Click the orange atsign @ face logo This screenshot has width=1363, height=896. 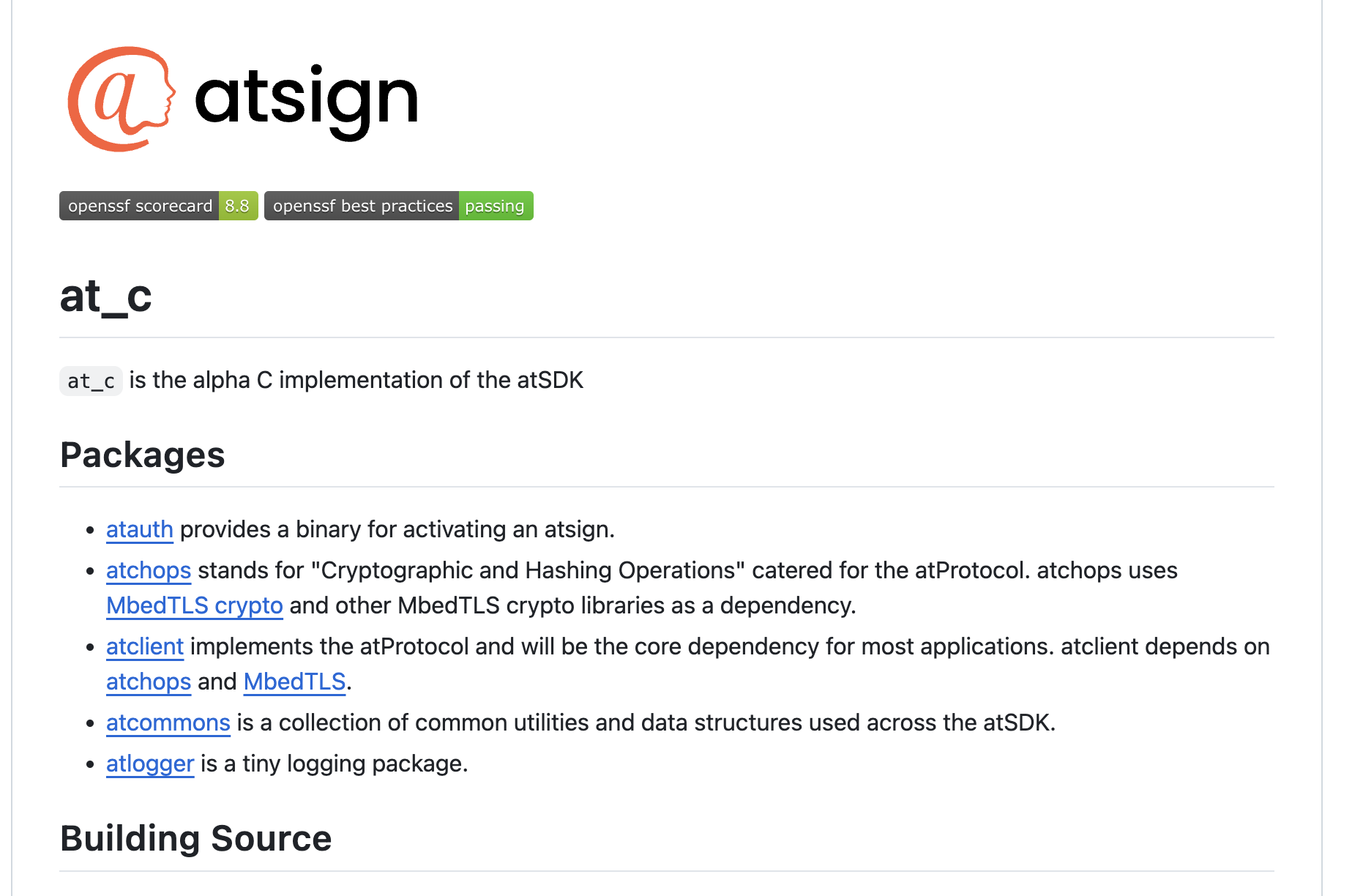point(122,100)
